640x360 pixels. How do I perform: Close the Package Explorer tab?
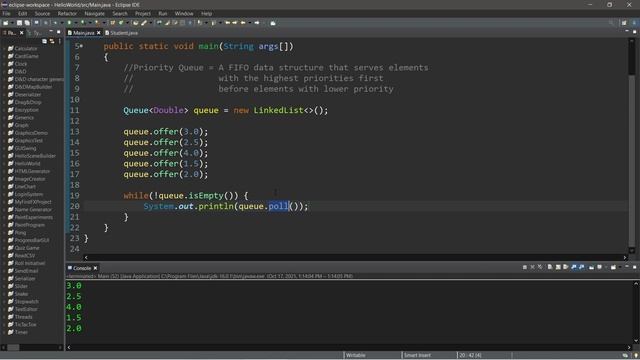22,33
